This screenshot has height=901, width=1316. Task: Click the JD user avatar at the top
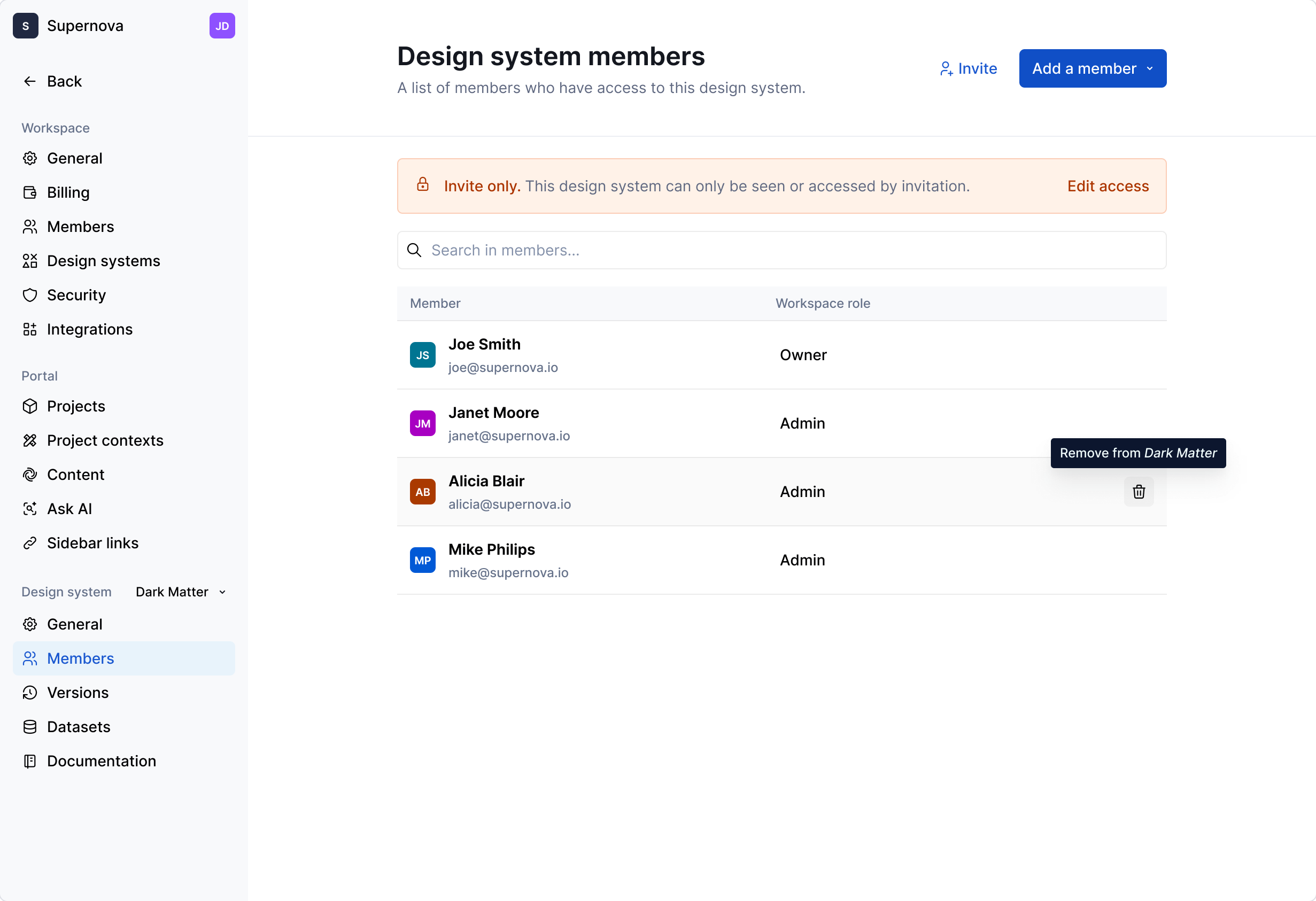click(222, 26)
